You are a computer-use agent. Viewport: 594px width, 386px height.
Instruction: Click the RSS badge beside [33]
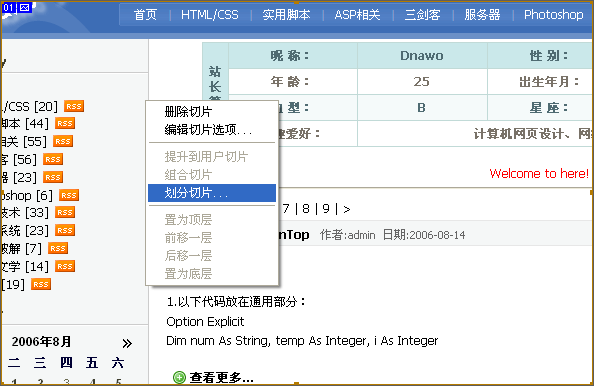pyautogui.click(x=65, y=212)
